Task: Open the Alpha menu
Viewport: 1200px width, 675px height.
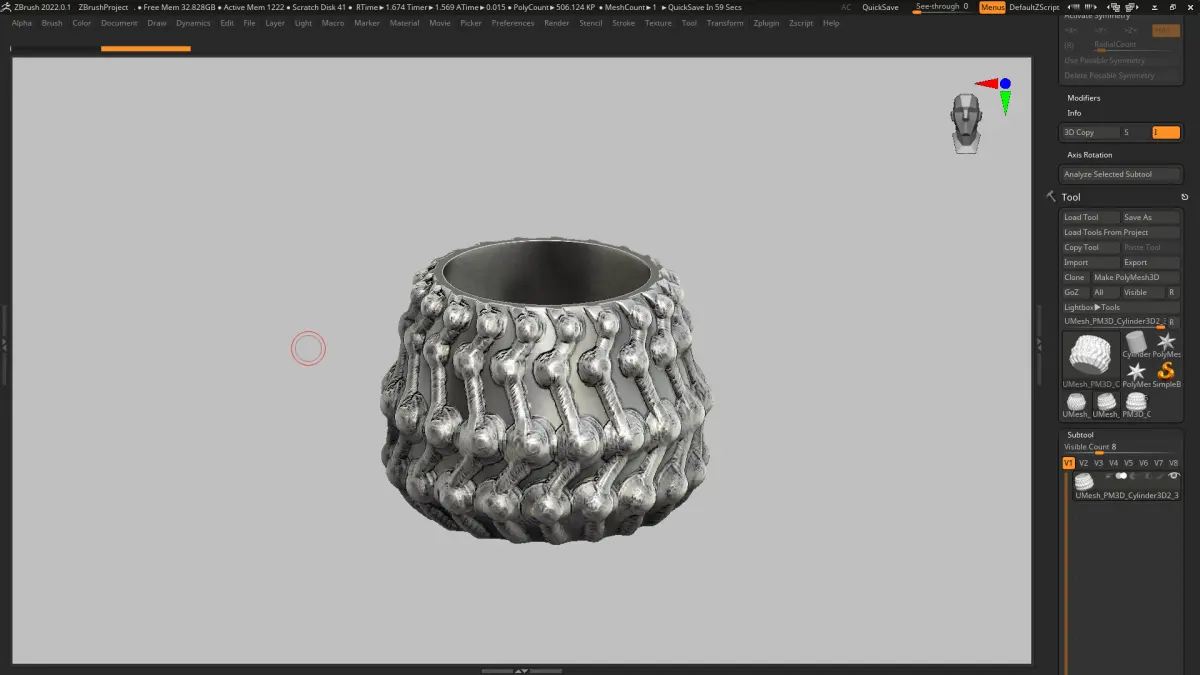Action: (22, 23)
